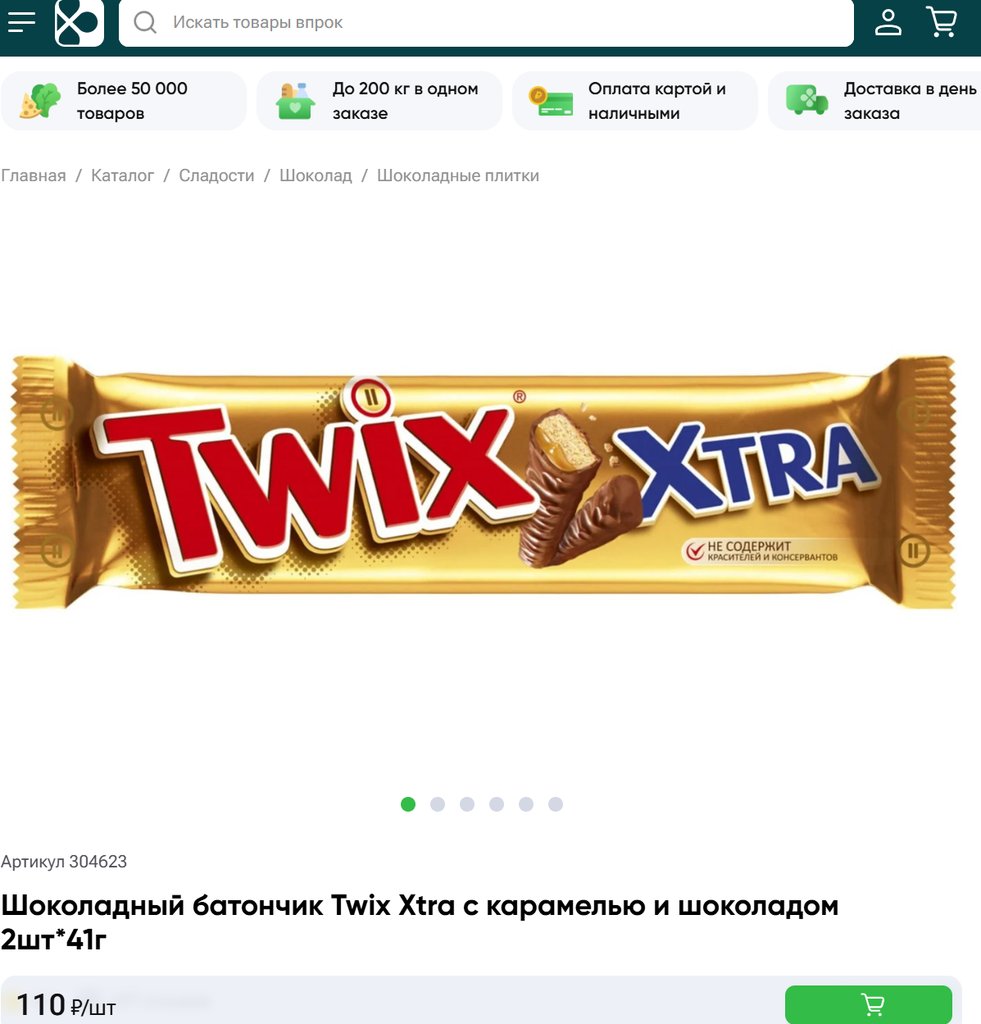981x1024 pixels.
Task: Go to Главная breadcrumb
Action: [x=33, y=176]
